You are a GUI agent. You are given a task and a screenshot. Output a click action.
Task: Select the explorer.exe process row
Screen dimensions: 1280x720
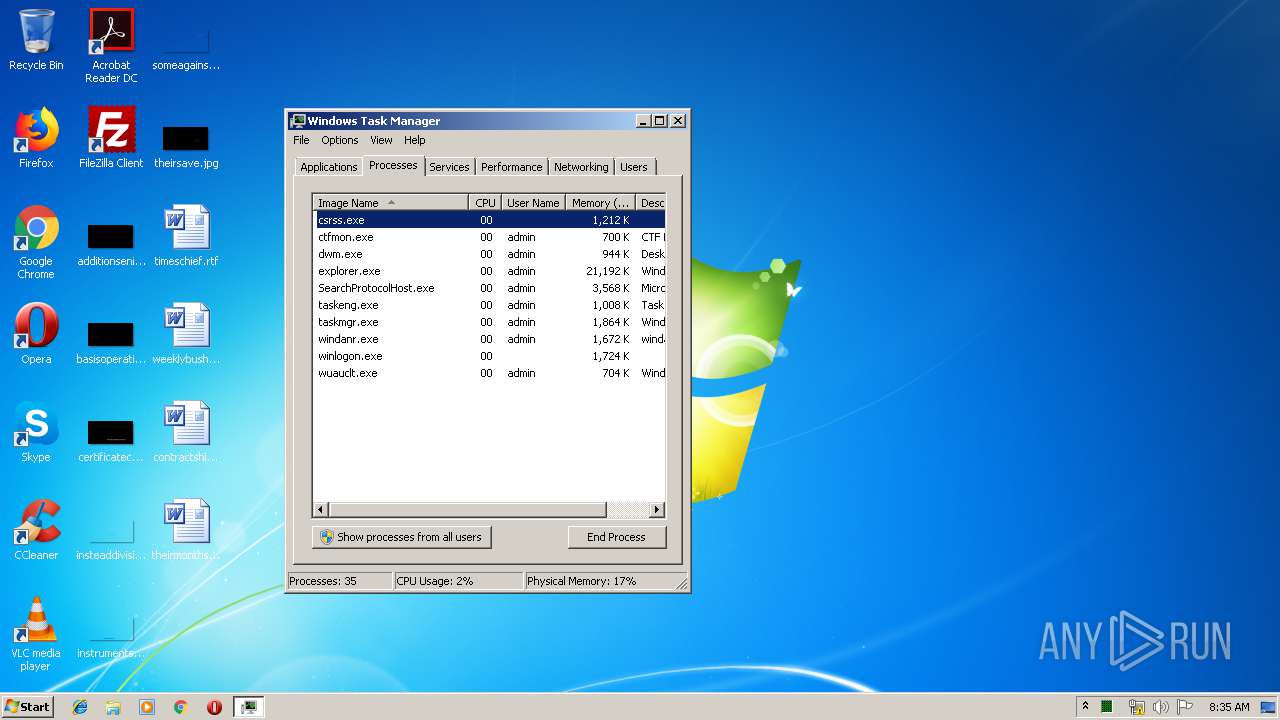(489, 271)
